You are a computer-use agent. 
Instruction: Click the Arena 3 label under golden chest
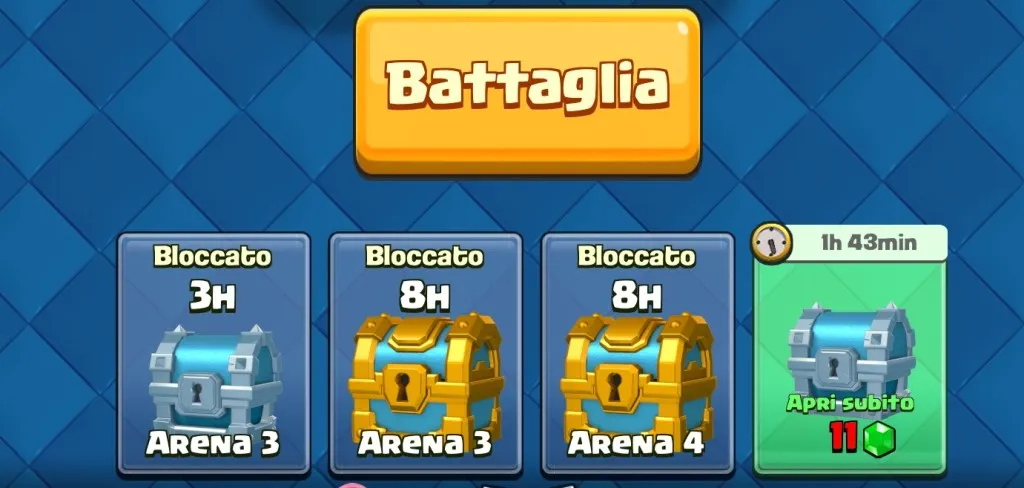pos(425,443)
